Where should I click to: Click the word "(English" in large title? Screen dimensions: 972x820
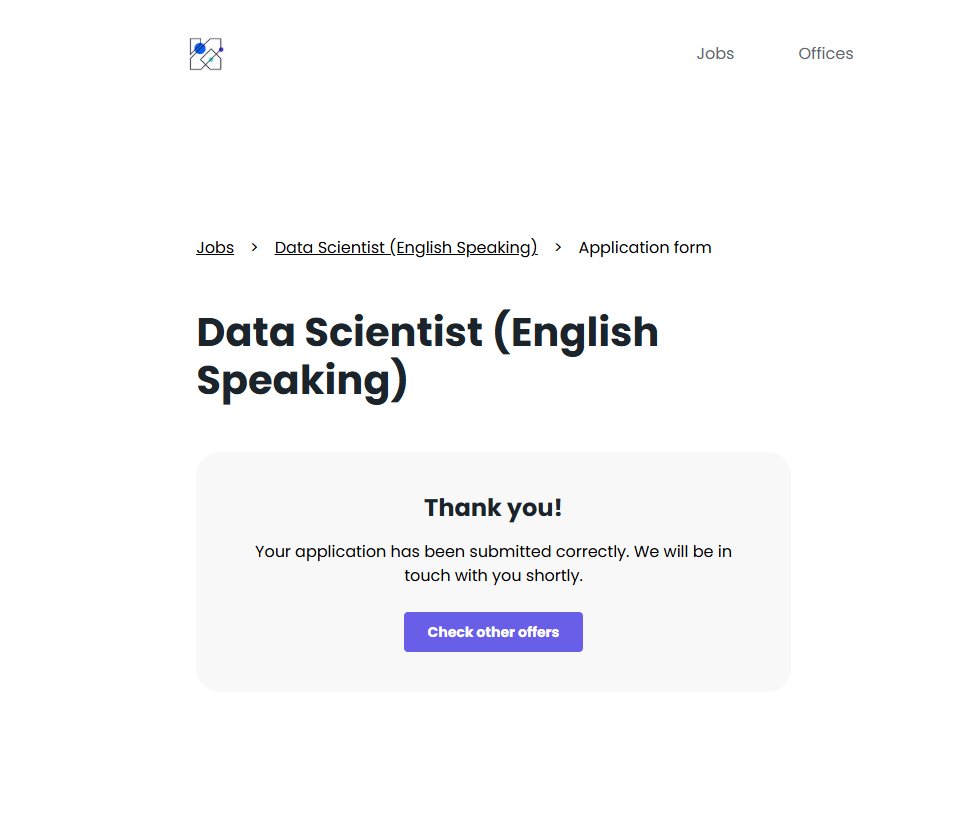point(576,333)
